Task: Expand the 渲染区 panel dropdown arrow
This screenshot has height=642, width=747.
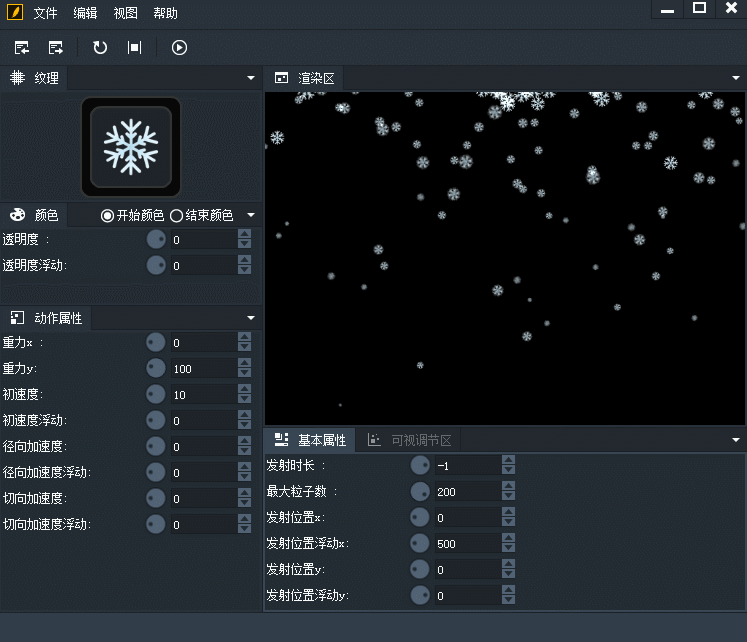Action: [736, 78]
